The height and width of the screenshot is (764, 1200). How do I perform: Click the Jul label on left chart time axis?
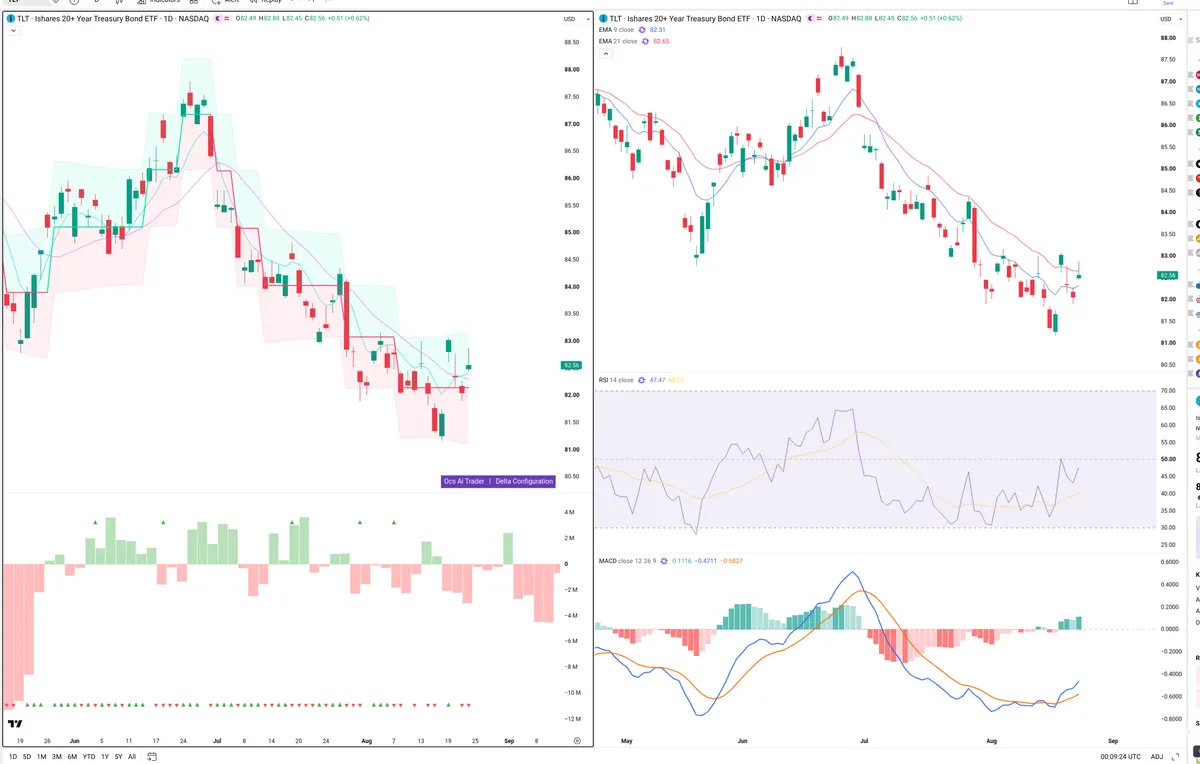217,741
